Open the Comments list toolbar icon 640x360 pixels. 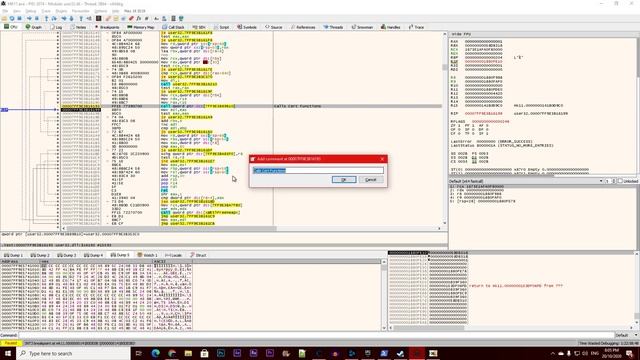(x=116, y=18)
